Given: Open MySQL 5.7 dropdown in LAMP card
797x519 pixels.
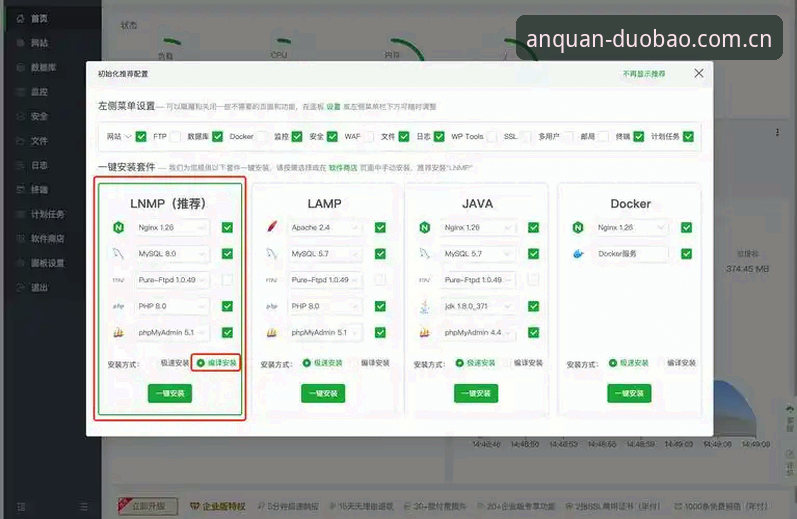Looking at the screenshot, I should click(x=325, y=254).
